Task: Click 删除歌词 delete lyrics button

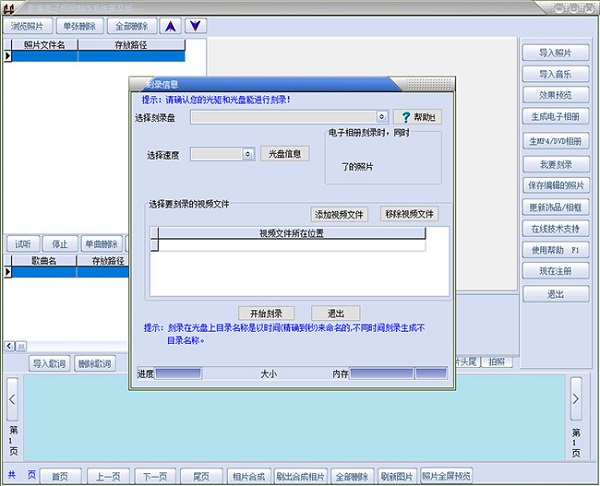Action: (95, 363)
